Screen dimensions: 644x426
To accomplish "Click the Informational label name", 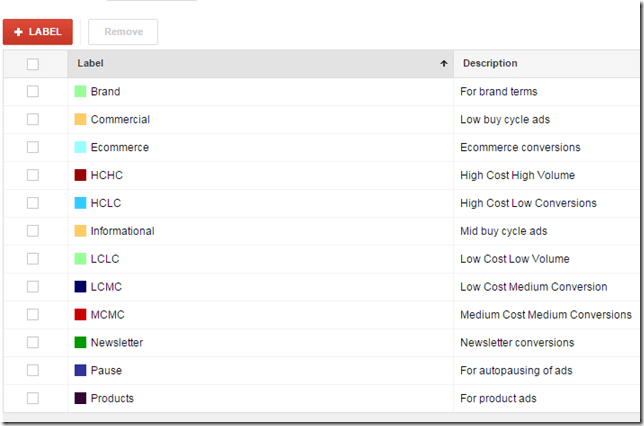I will [122, 231].
